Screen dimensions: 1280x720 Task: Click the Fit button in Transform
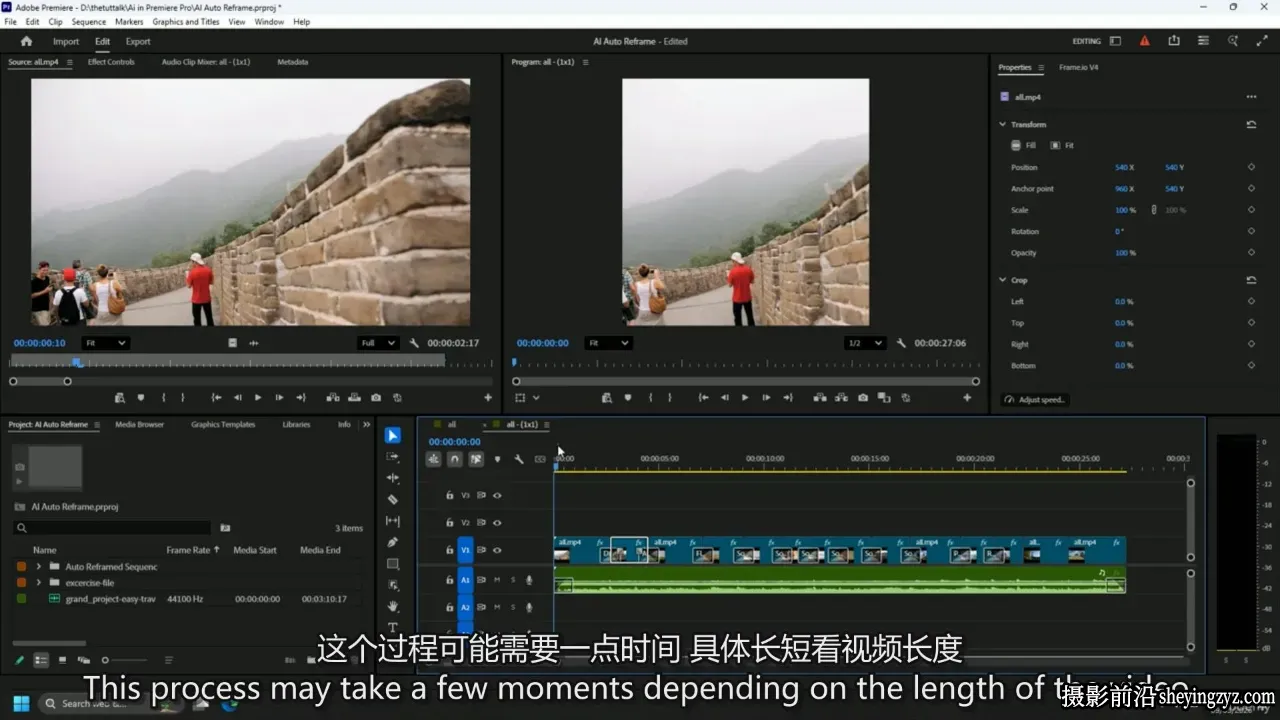pyautogui.click(x=1061, y=146)
